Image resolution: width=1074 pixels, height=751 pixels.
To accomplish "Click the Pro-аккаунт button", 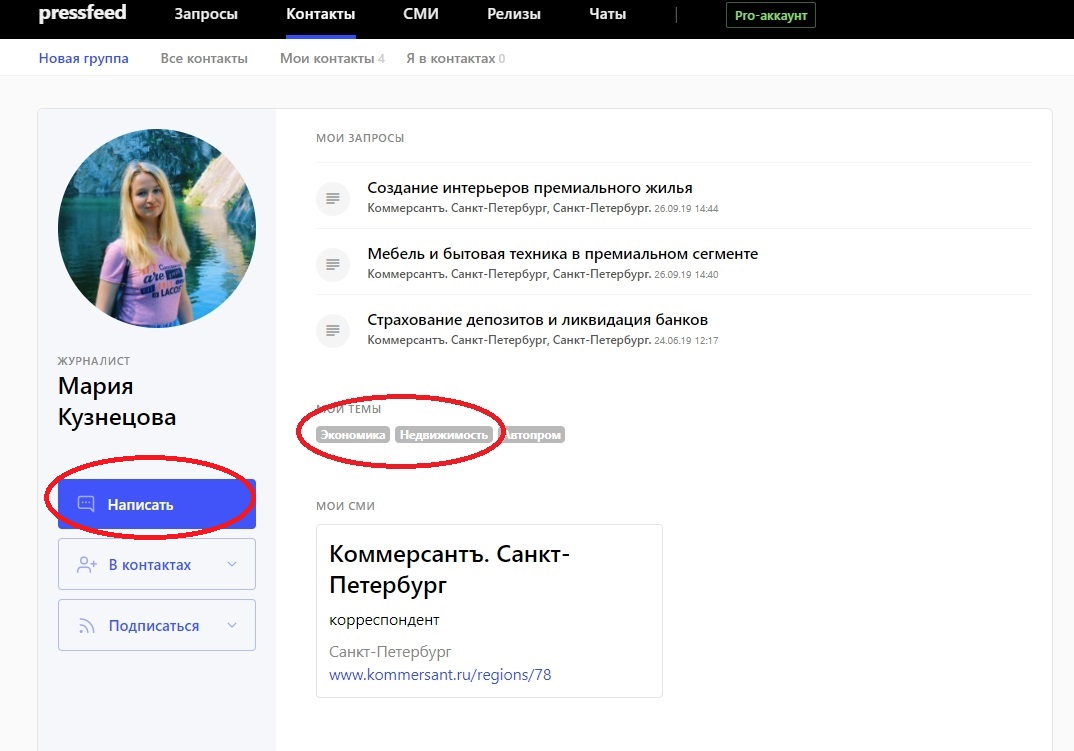I will (770, 16).
